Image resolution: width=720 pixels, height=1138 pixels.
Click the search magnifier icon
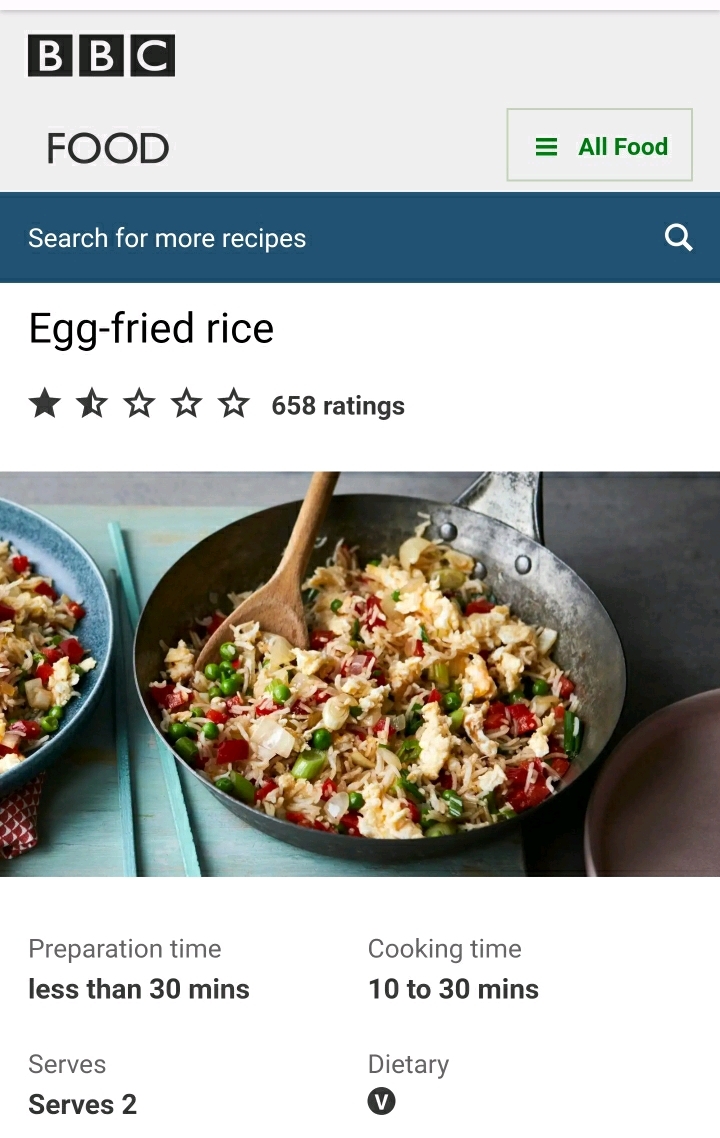679,237
